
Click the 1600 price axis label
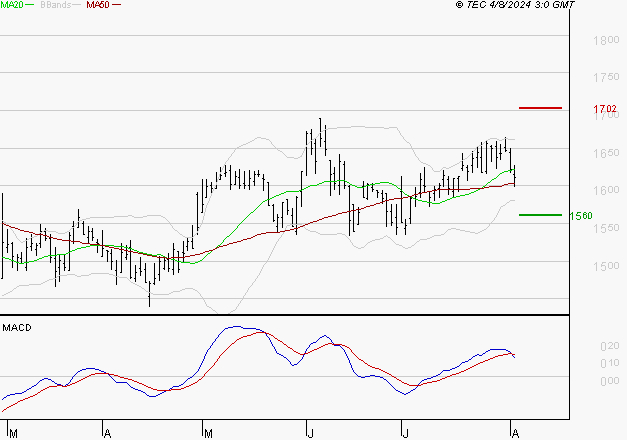[x=606, y=190]
